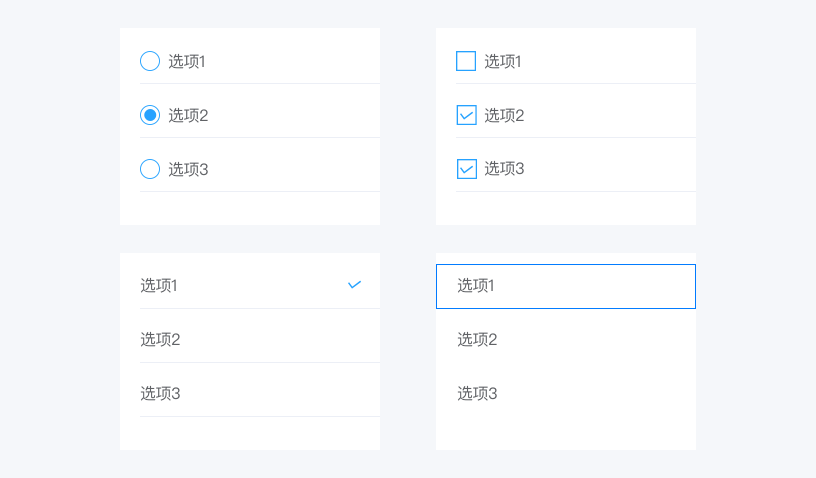Click the 选项2 label beside its checked checkbox
The width and height of the screenshot is (816, 478).
tap(504, 115)
